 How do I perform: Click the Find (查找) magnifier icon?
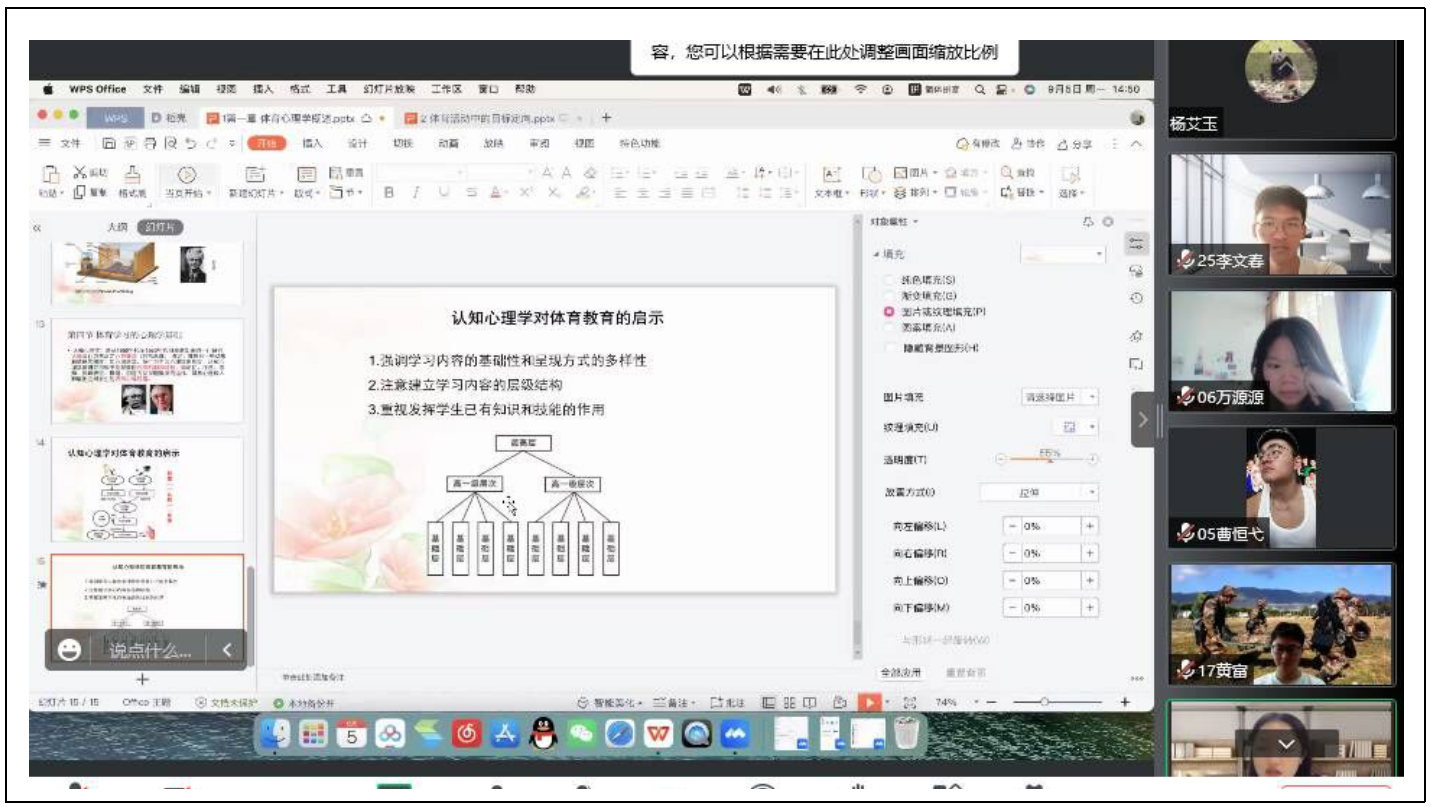pyautogui.click(x=1008, y=172)
